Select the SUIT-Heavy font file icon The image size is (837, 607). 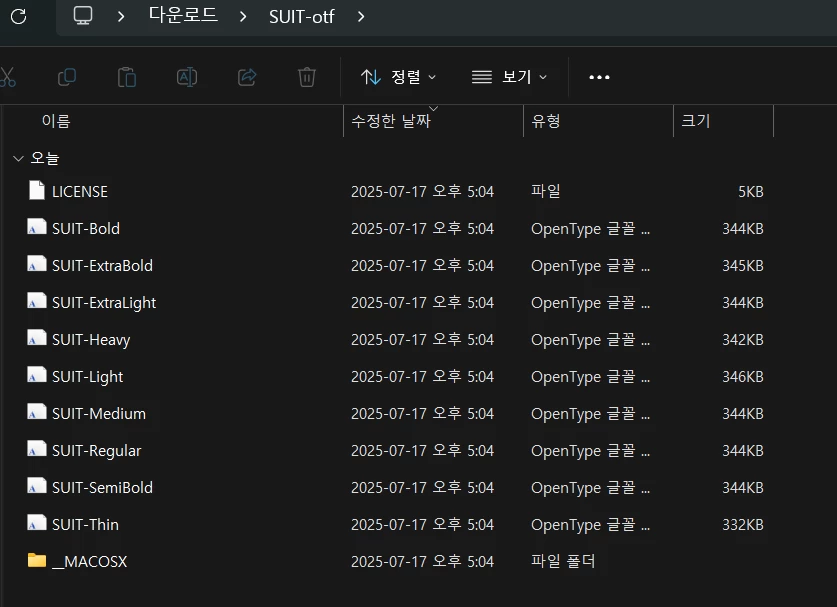click(x=37, y=338)
